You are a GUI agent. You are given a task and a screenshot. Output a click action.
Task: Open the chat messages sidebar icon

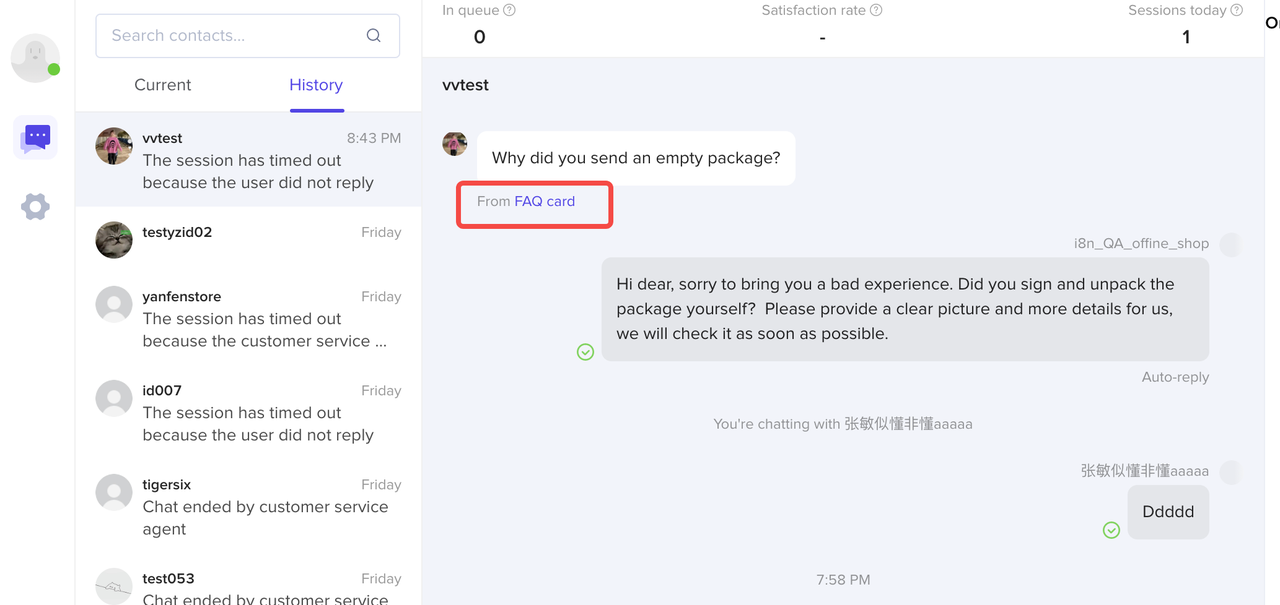tap(36, 137)
